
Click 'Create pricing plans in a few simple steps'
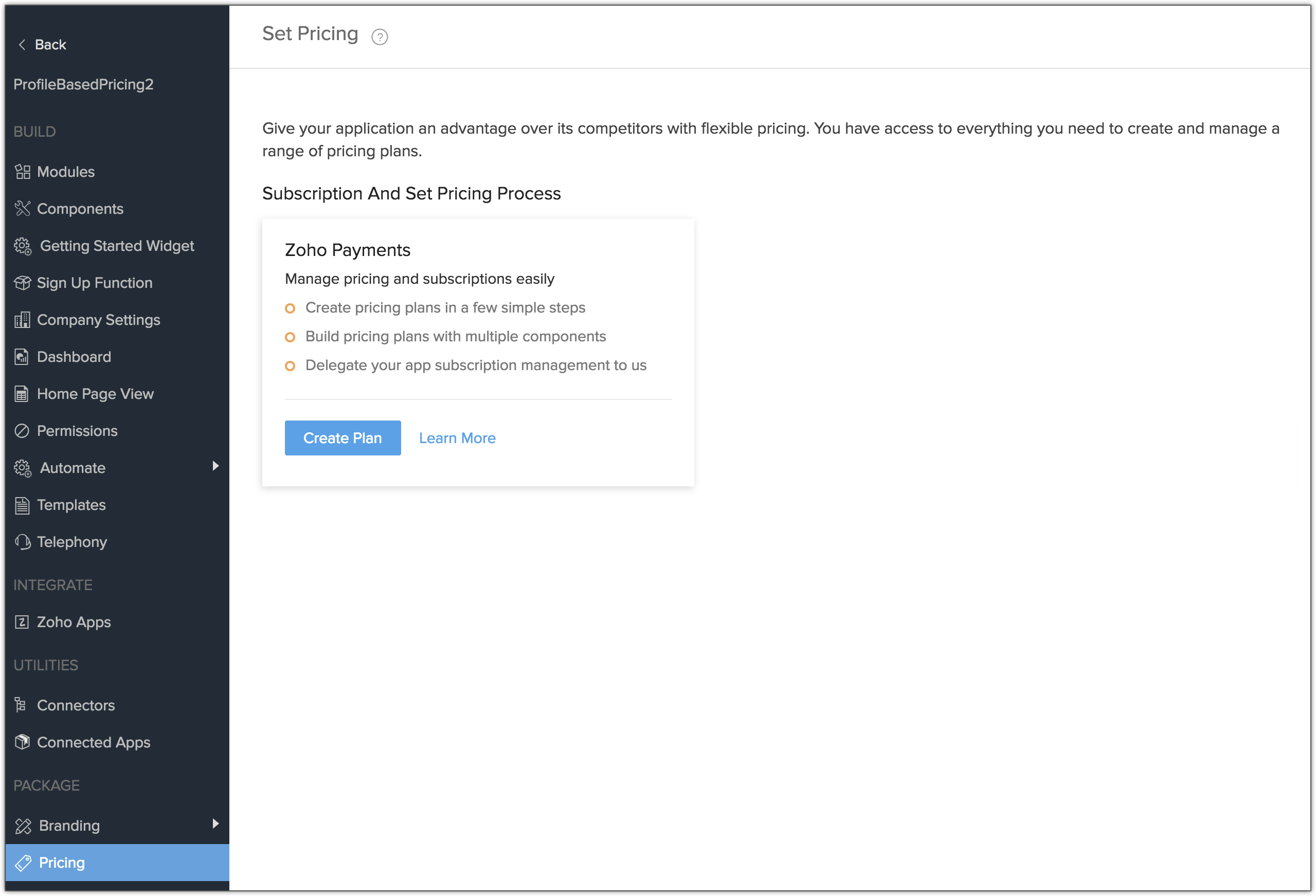[x=445, y=308]
